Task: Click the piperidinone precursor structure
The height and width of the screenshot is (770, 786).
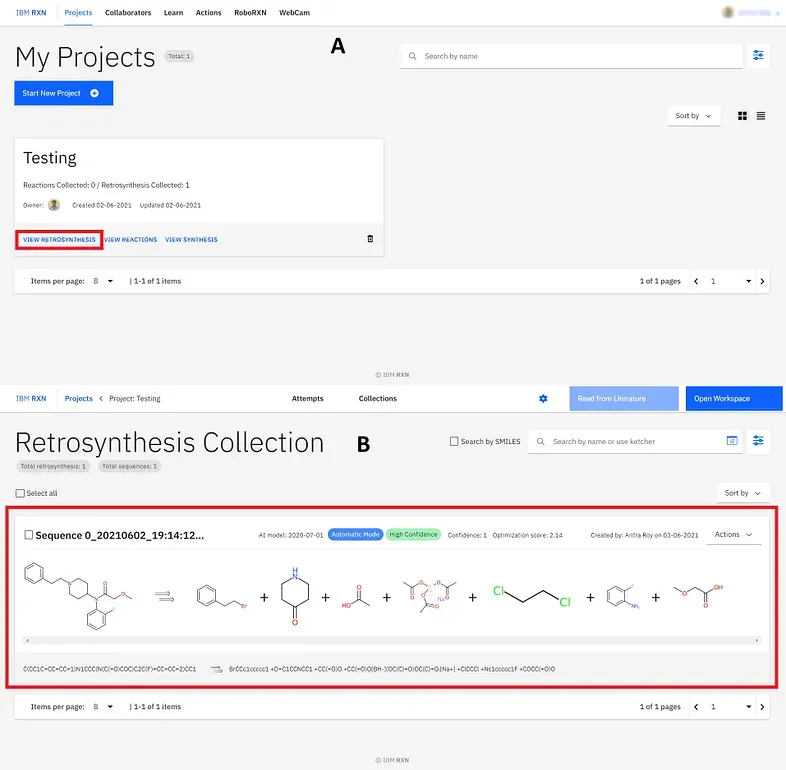Action: click(x=295, y=597)
